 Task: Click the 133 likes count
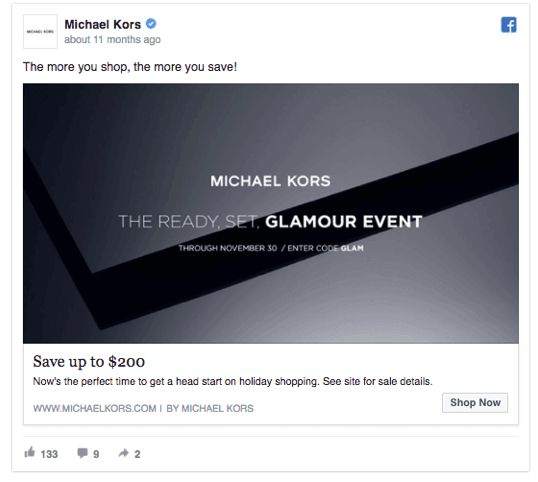tap(49, 454)
